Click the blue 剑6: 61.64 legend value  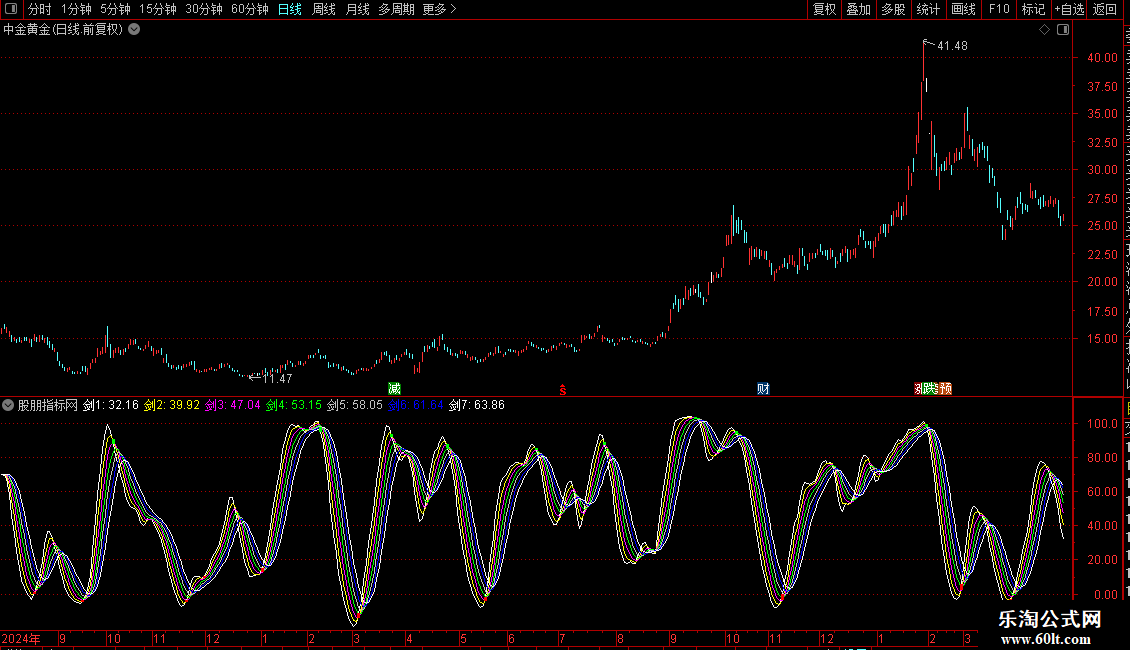tap(416, 405)
